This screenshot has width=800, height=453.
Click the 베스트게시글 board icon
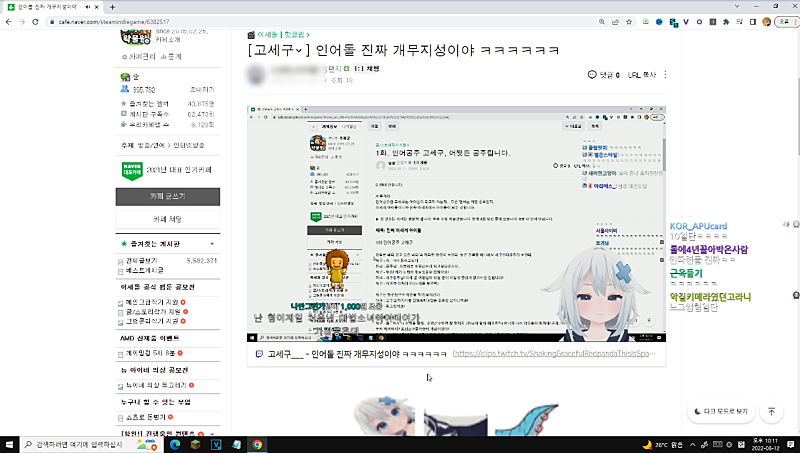(x=120, y=271)
